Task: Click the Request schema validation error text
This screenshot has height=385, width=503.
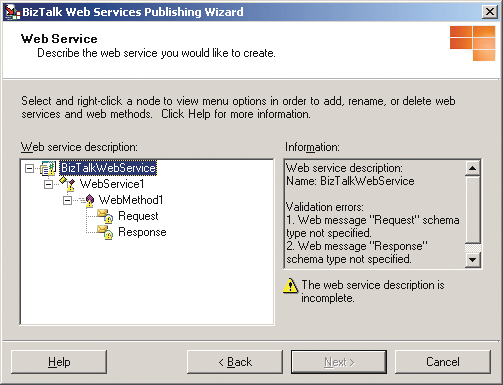Action: (373, 227)
